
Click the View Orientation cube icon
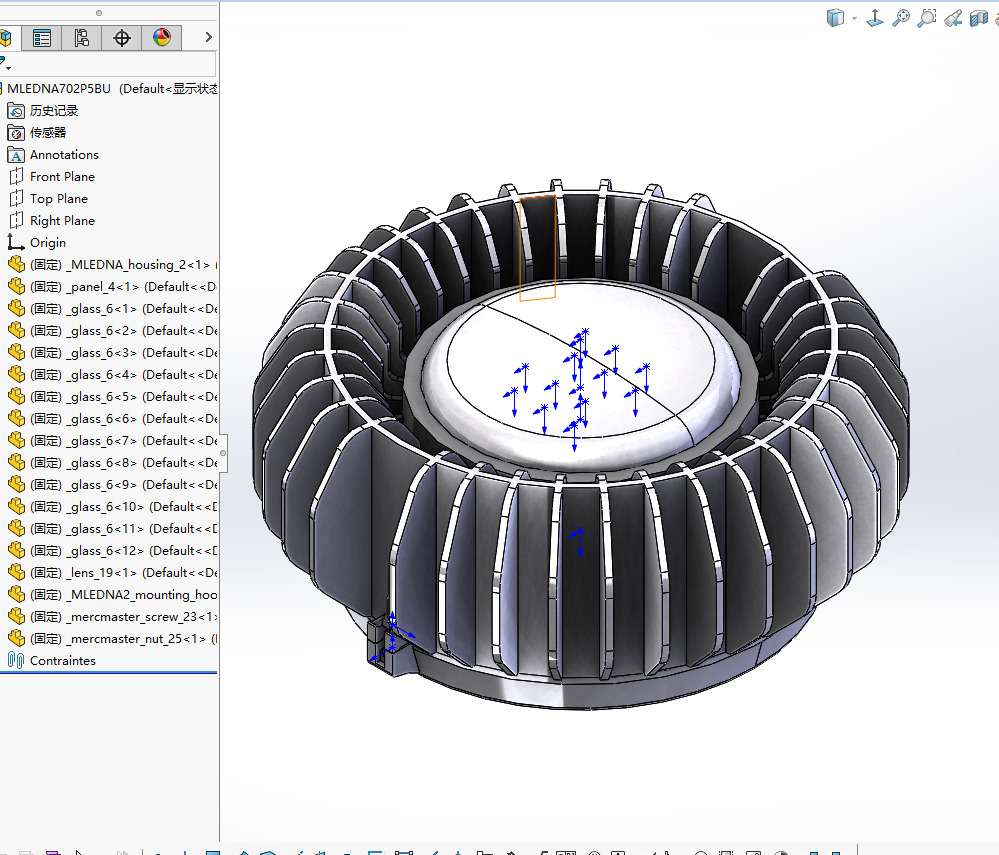[x=835, y=18]
